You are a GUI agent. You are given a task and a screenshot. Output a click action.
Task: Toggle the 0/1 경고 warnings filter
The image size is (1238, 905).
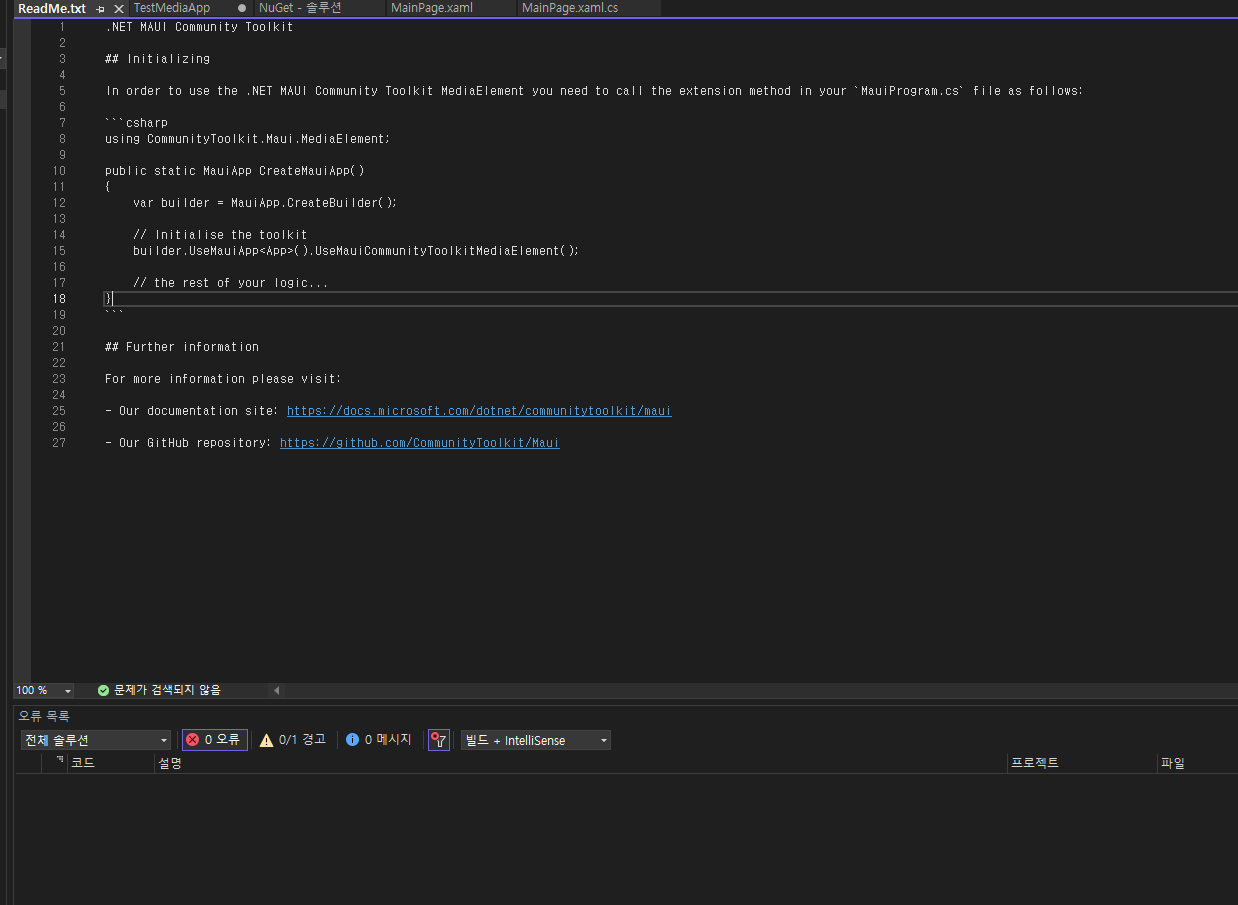pos(292,740)
